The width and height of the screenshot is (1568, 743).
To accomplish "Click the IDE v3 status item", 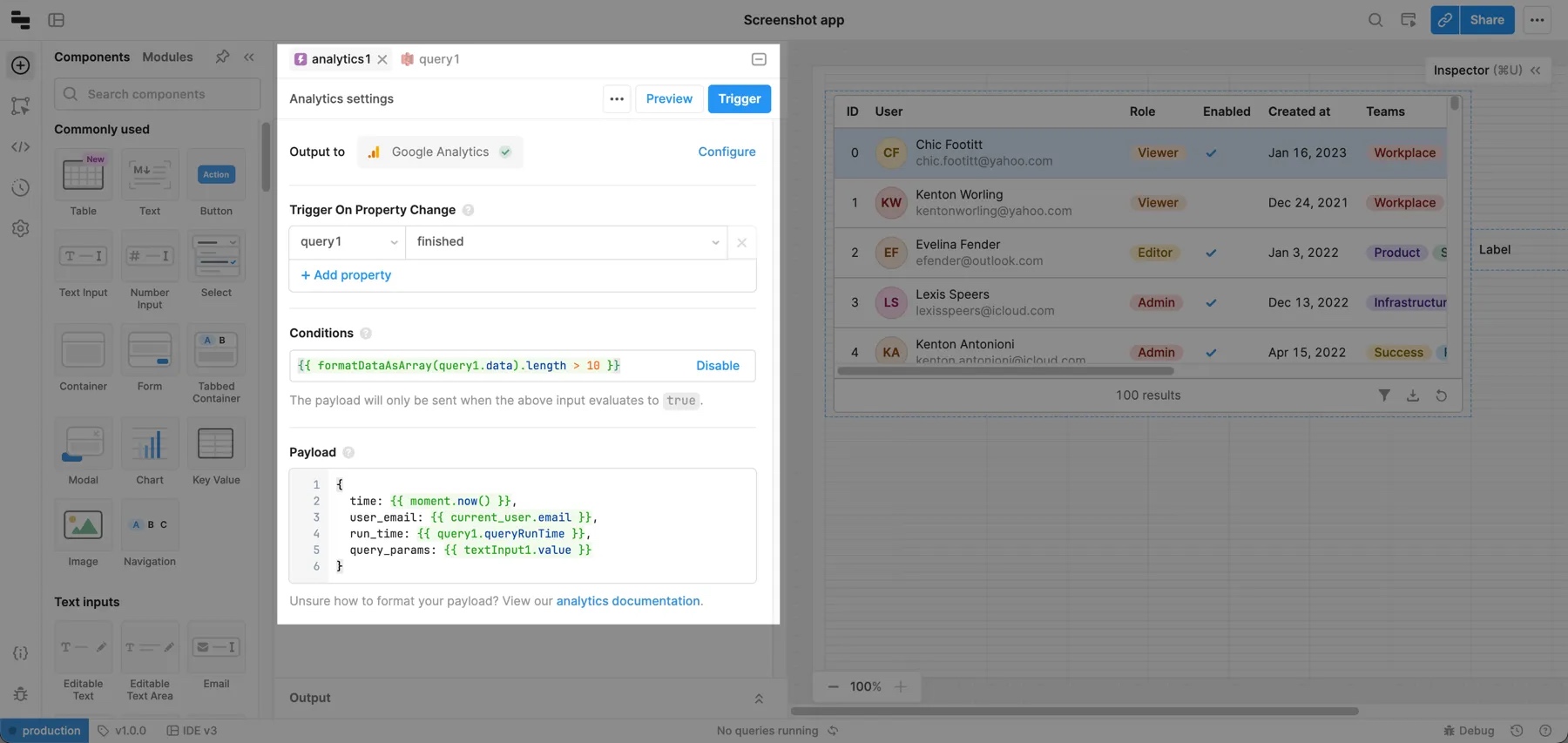I will pyautogui.click(x=192, y=731).
